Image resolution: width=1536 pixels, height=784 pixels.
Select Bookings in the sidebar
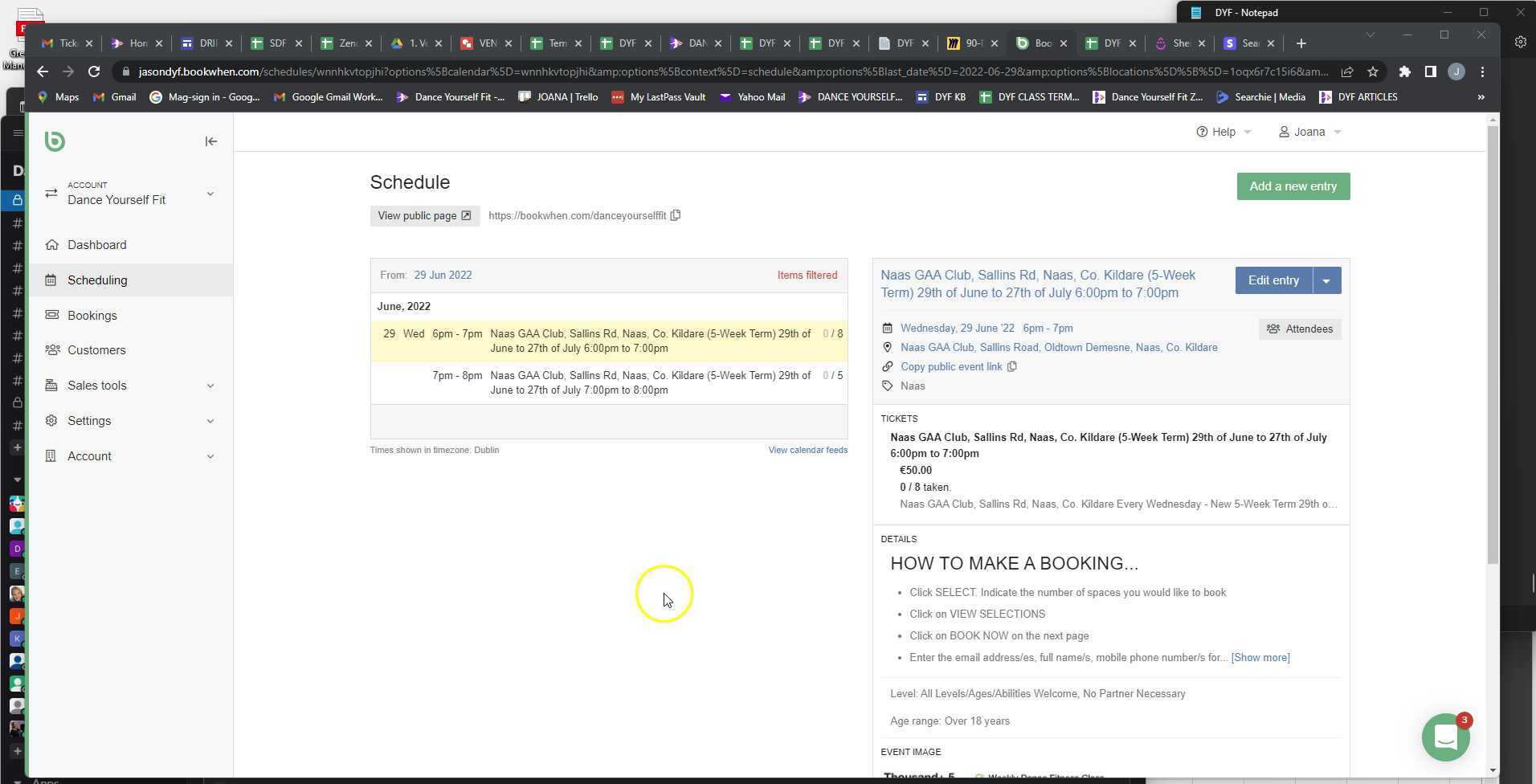(92, 315)
